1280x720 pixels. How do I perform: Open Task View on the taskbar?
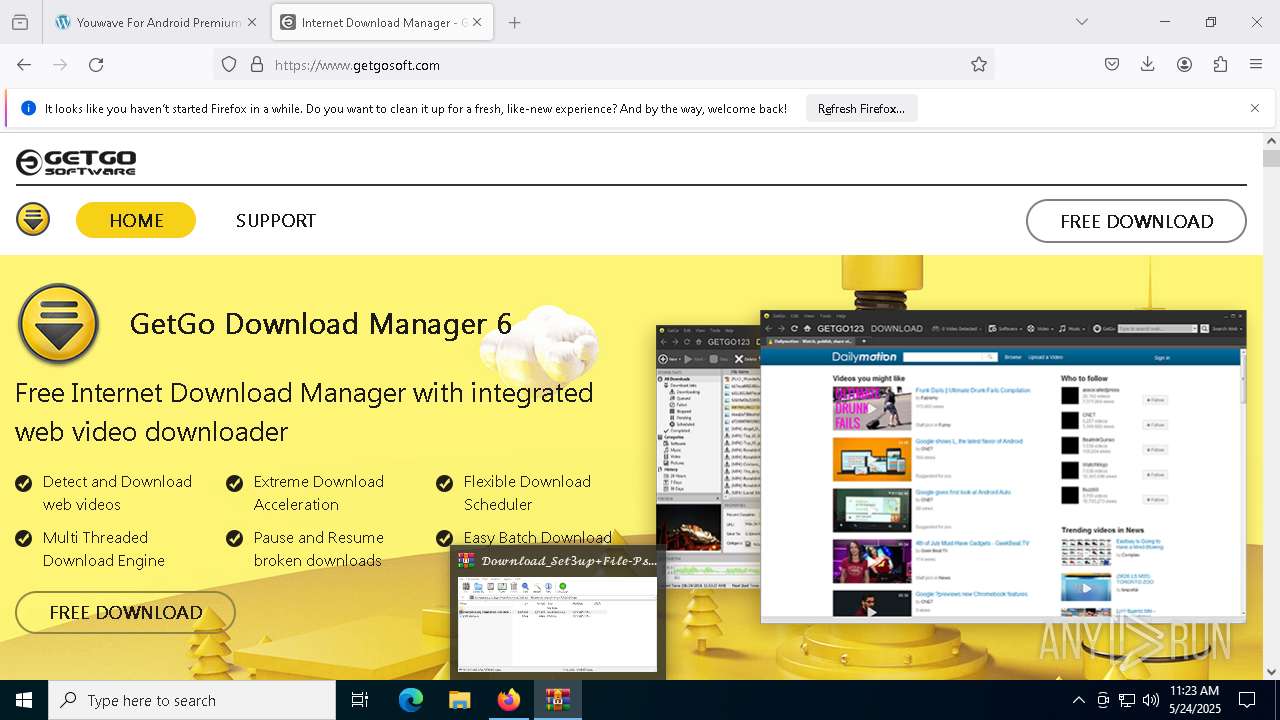click(360, 700)
